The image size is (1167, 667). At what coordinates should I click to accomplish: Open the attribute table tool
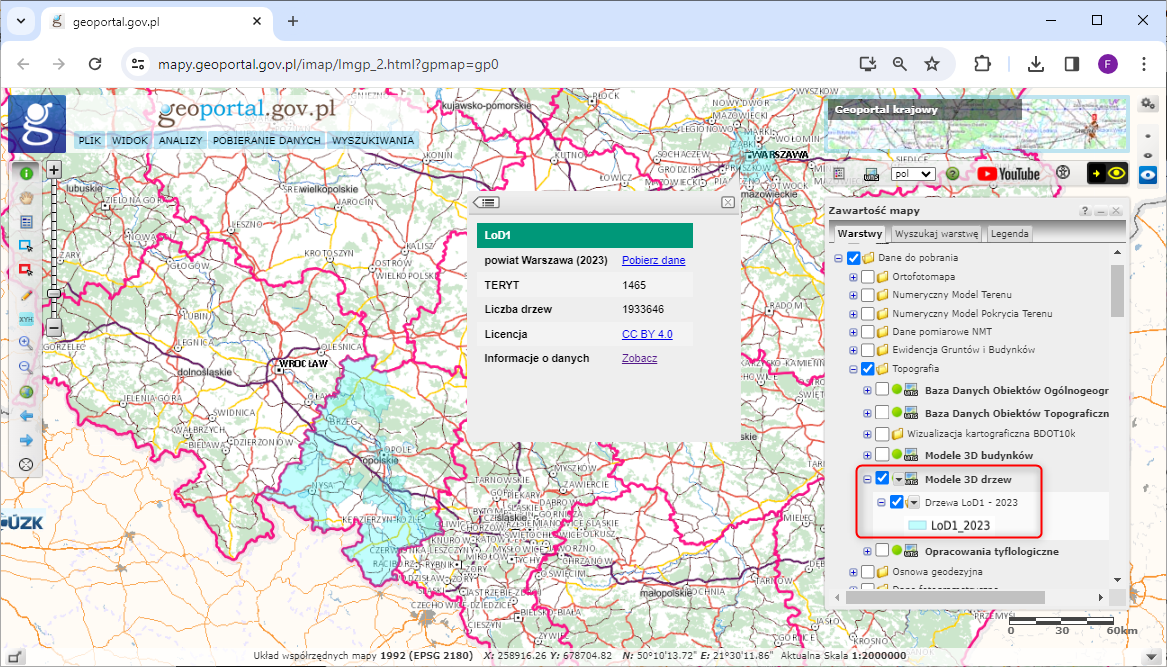26,222
